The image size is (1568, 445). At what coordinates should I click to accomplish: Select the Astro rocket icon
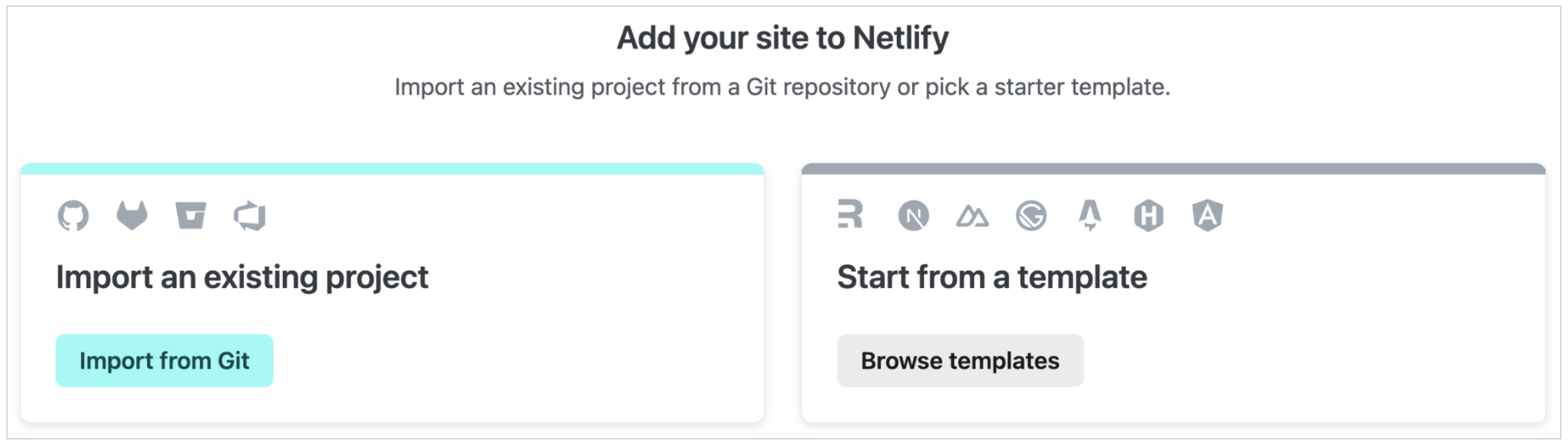[1091, 215]
